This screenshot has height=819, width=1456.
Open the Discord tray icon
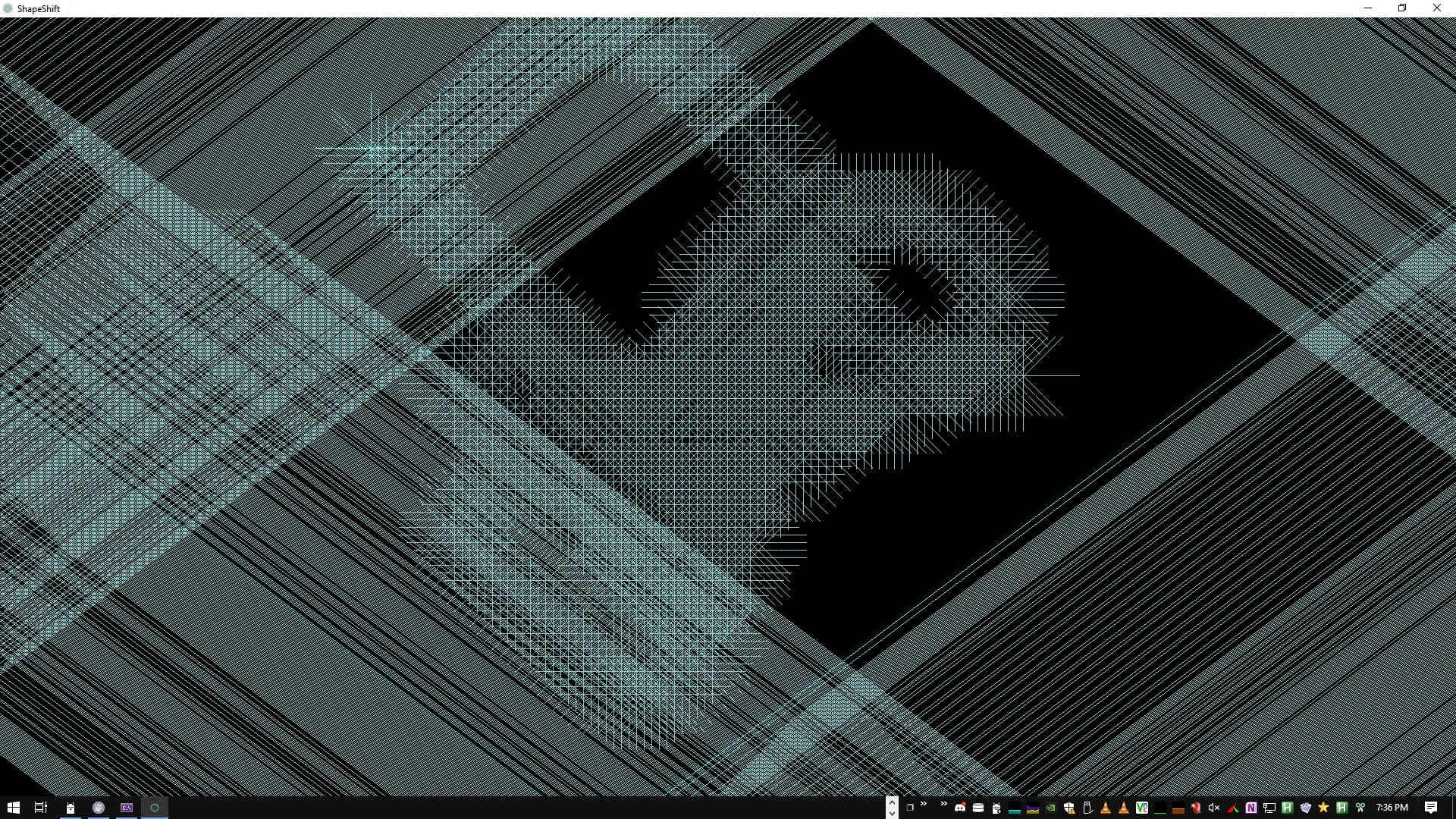(x=960, y=808)
